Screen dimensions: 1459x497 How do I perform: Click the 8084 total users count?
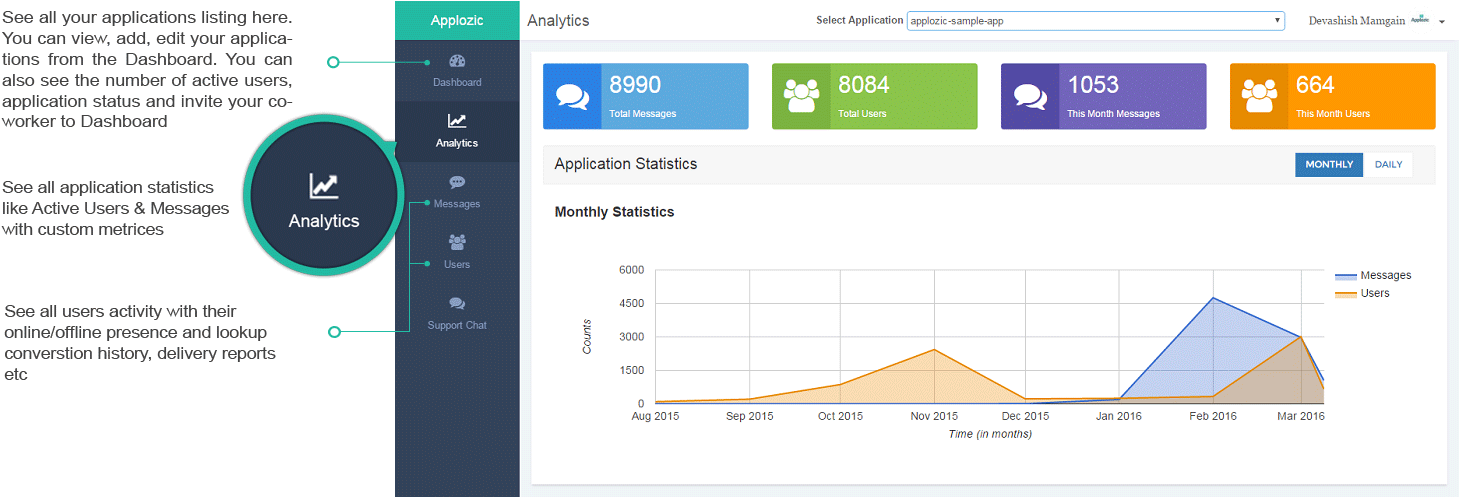tap(865, 85)
